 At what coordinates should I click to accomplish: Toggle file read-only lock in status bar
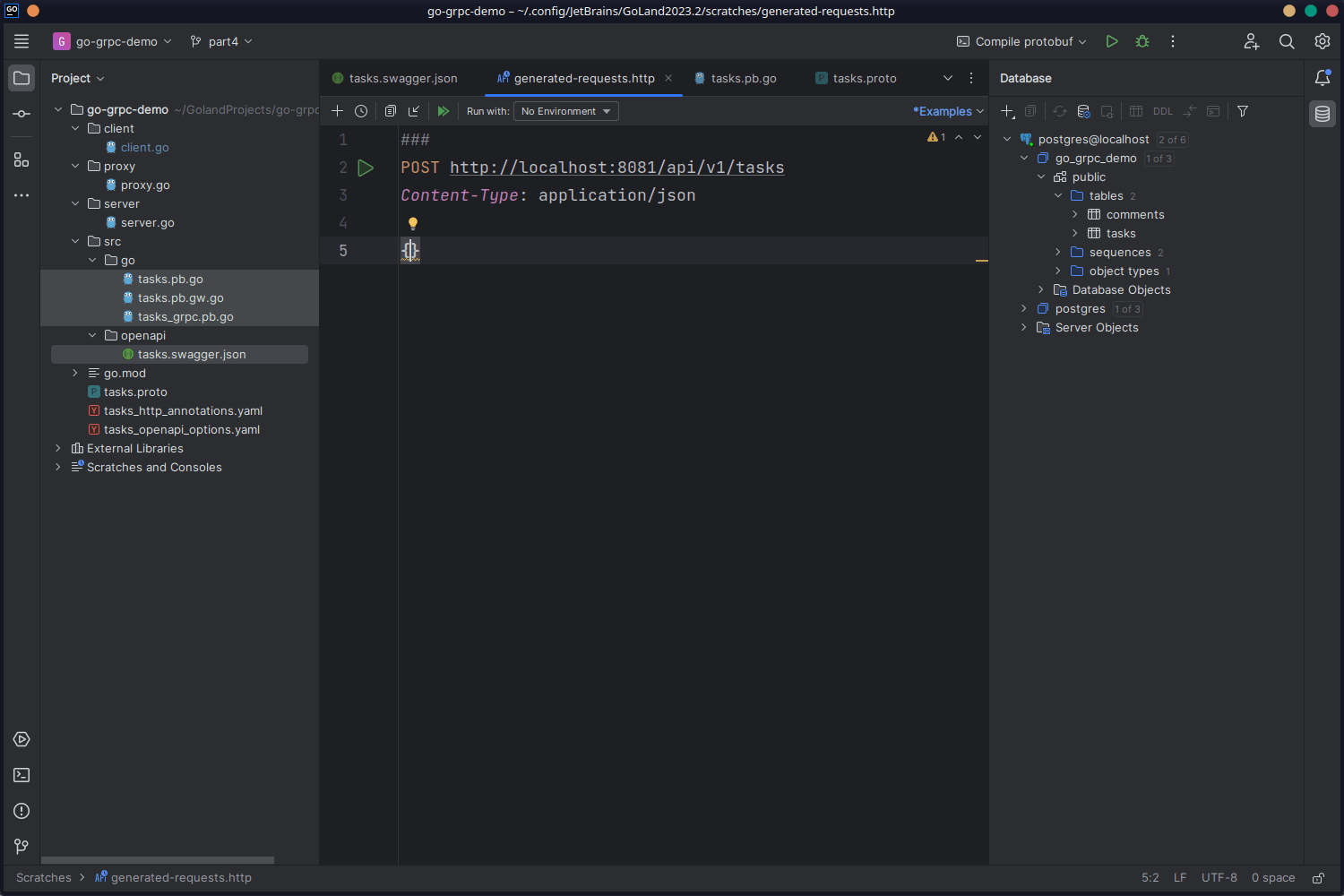[x=1318, y=878]
